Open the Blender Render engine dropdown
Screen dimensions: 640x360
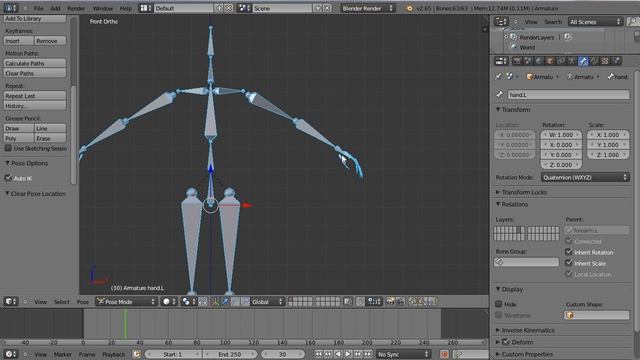point(368,8)
